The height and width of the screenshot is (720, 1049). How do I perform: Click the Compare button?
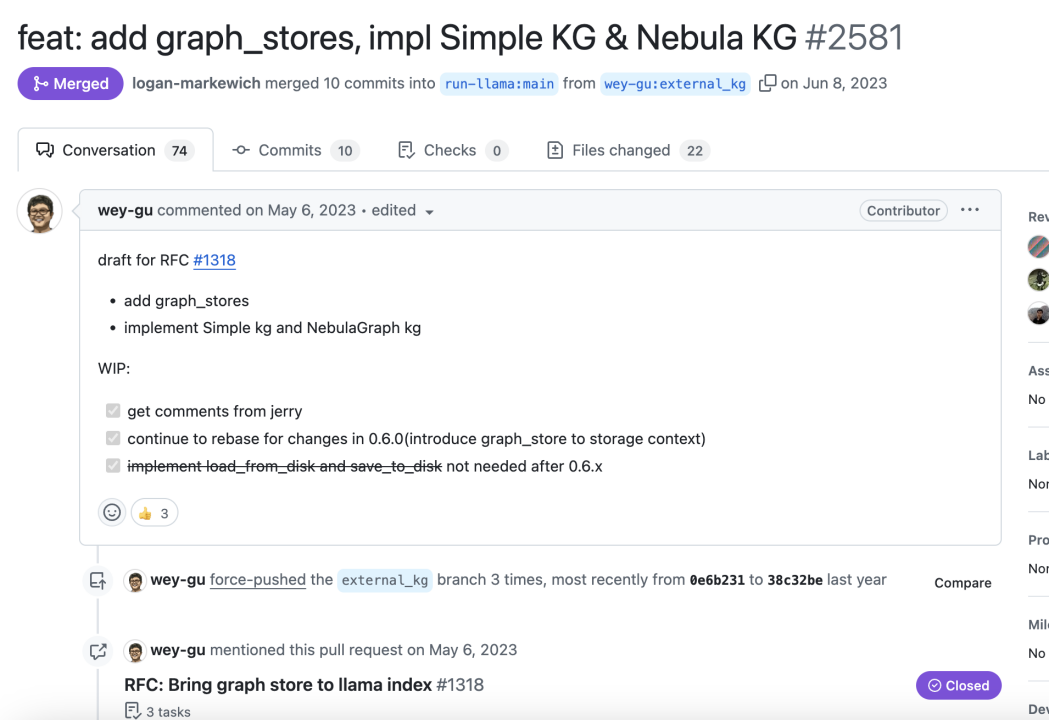(x=962, y=583)
